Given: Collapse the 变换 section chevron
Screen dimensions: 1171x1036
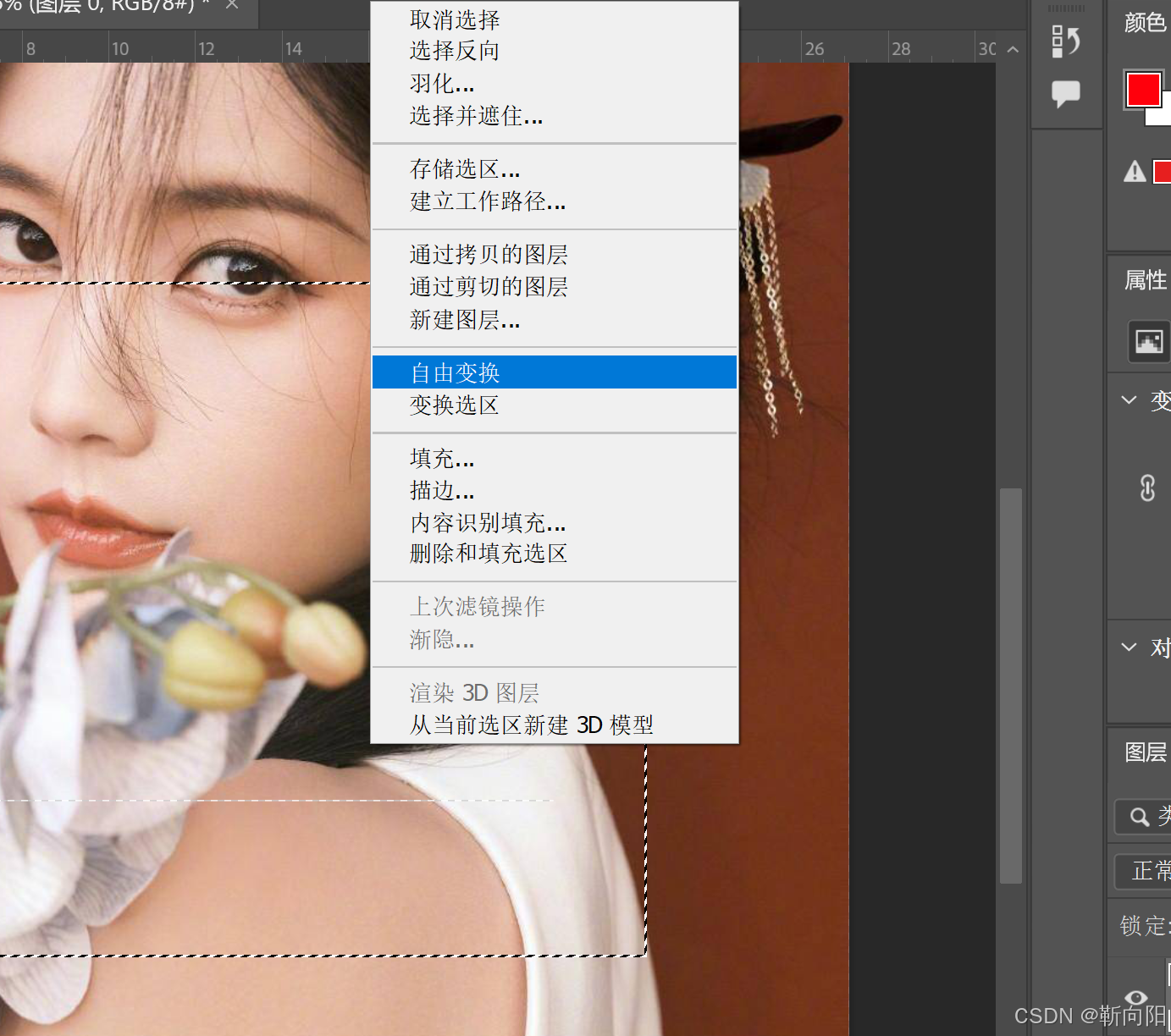Looking at the screenshot, I should click(1129, 400).
